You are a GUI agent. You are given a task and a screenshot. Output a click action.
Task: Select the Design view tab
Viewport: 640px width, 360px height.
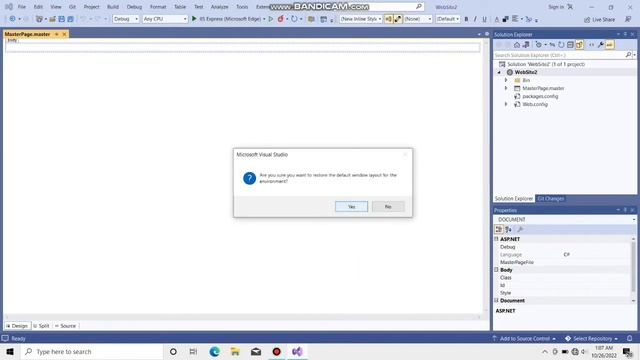pos(17,326)
